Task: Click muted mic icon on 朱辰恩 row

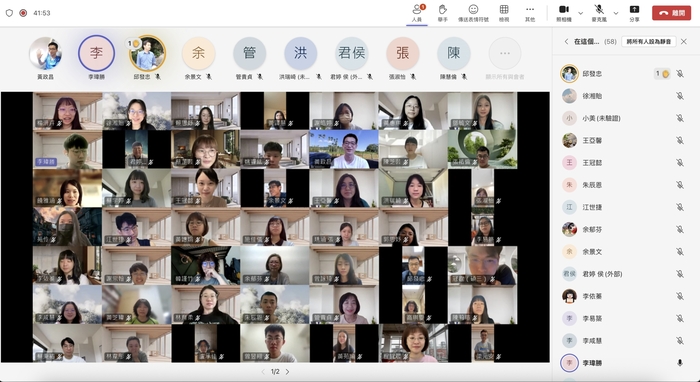Action: 679,185
